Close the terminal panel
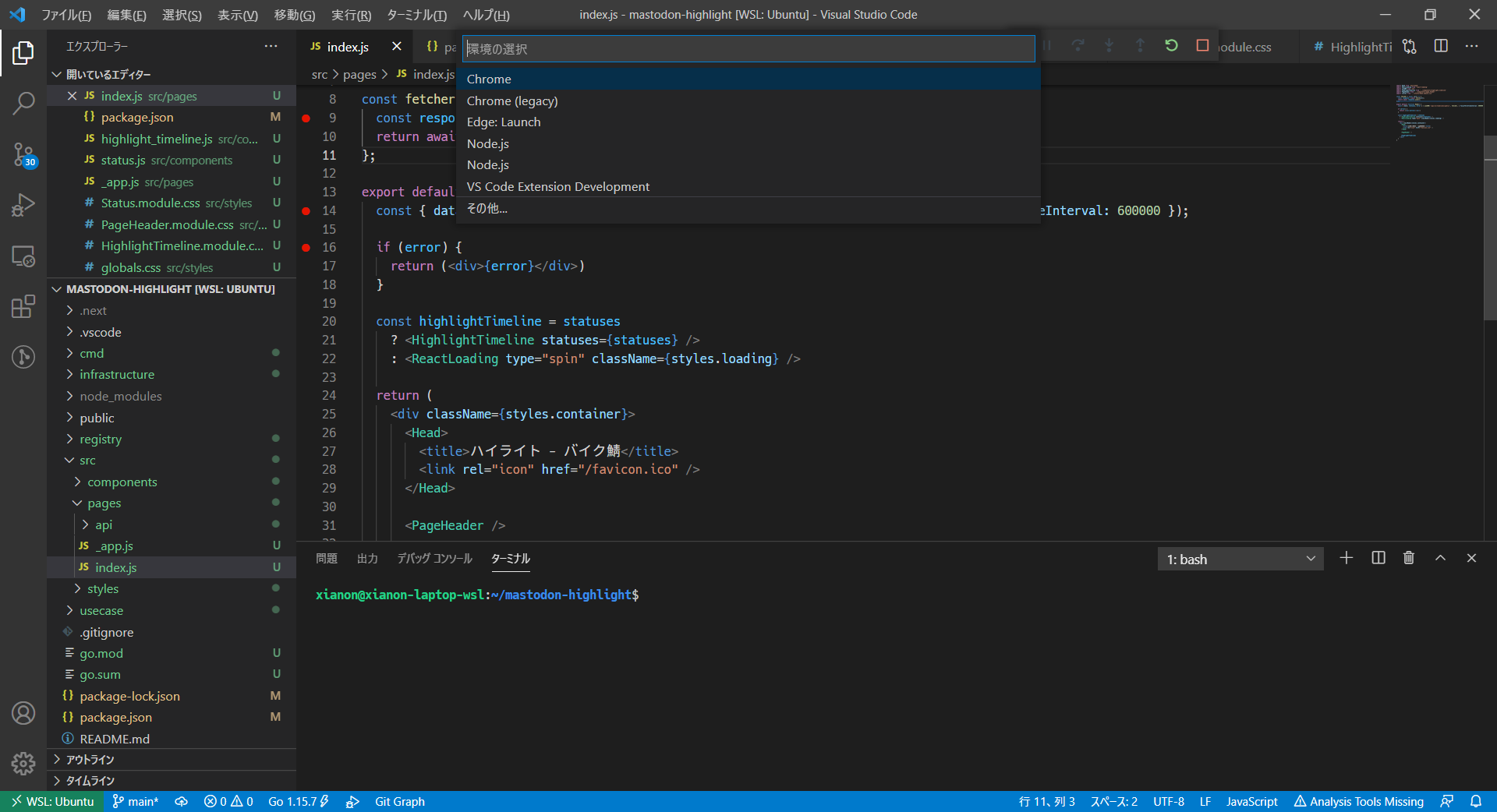Screen dimensions: 1497x812 tap(1472, 558)
